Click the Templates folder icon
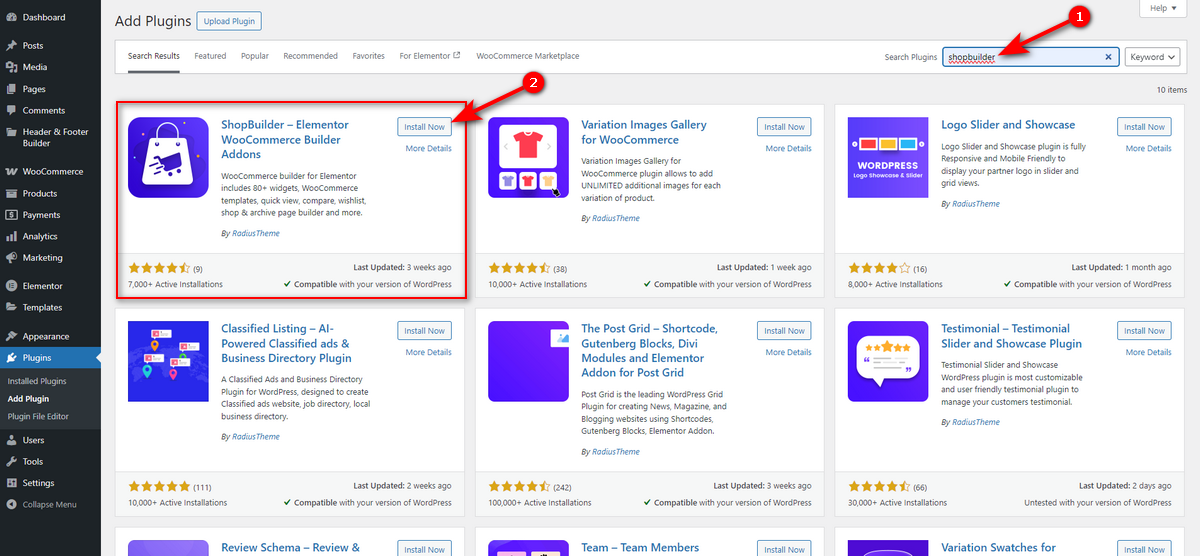Screen dimensions: 1200x556 pyautogui.click(x=11, y=307)
